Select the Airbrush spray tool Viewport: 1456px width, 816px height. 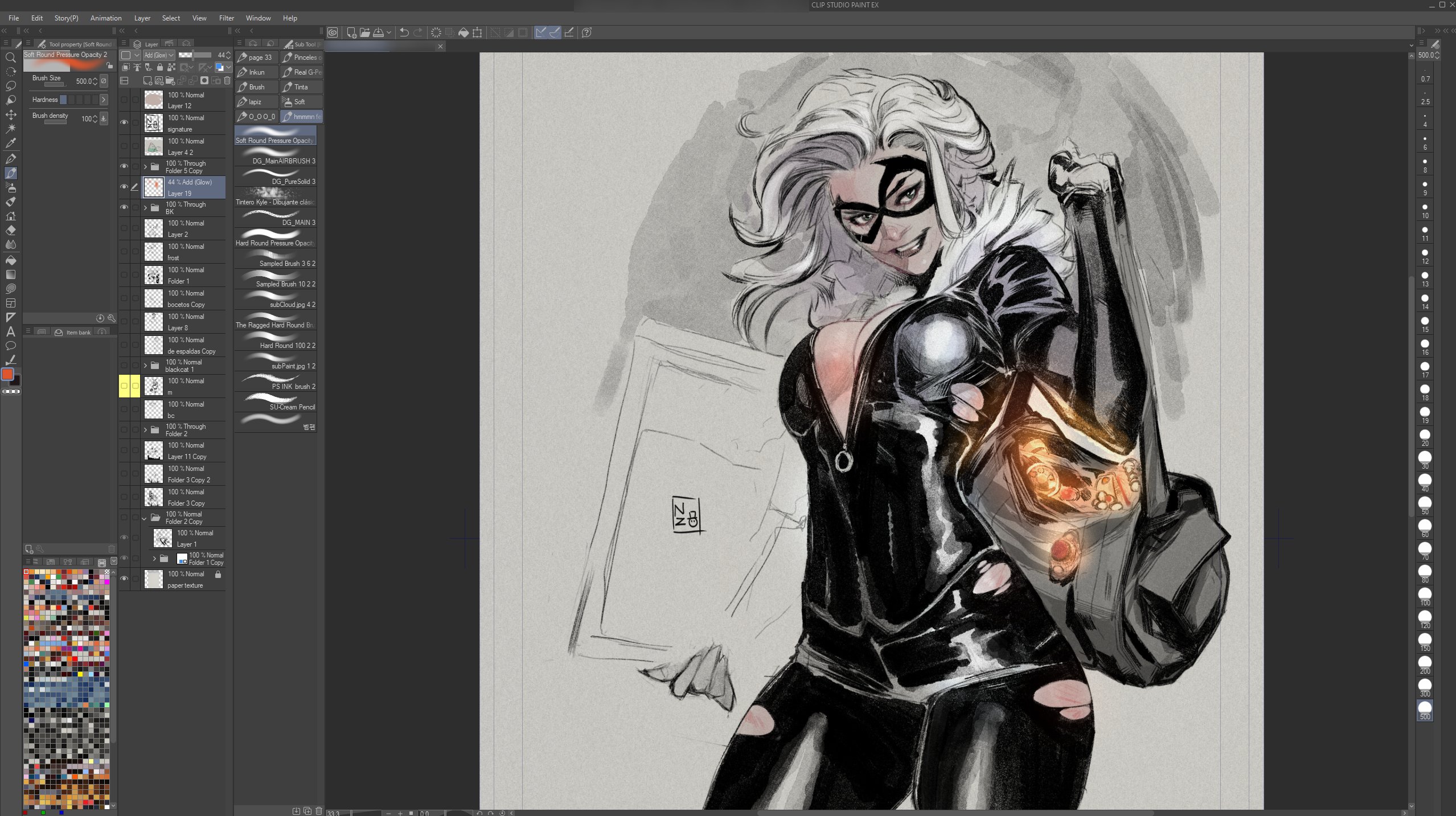10,187
